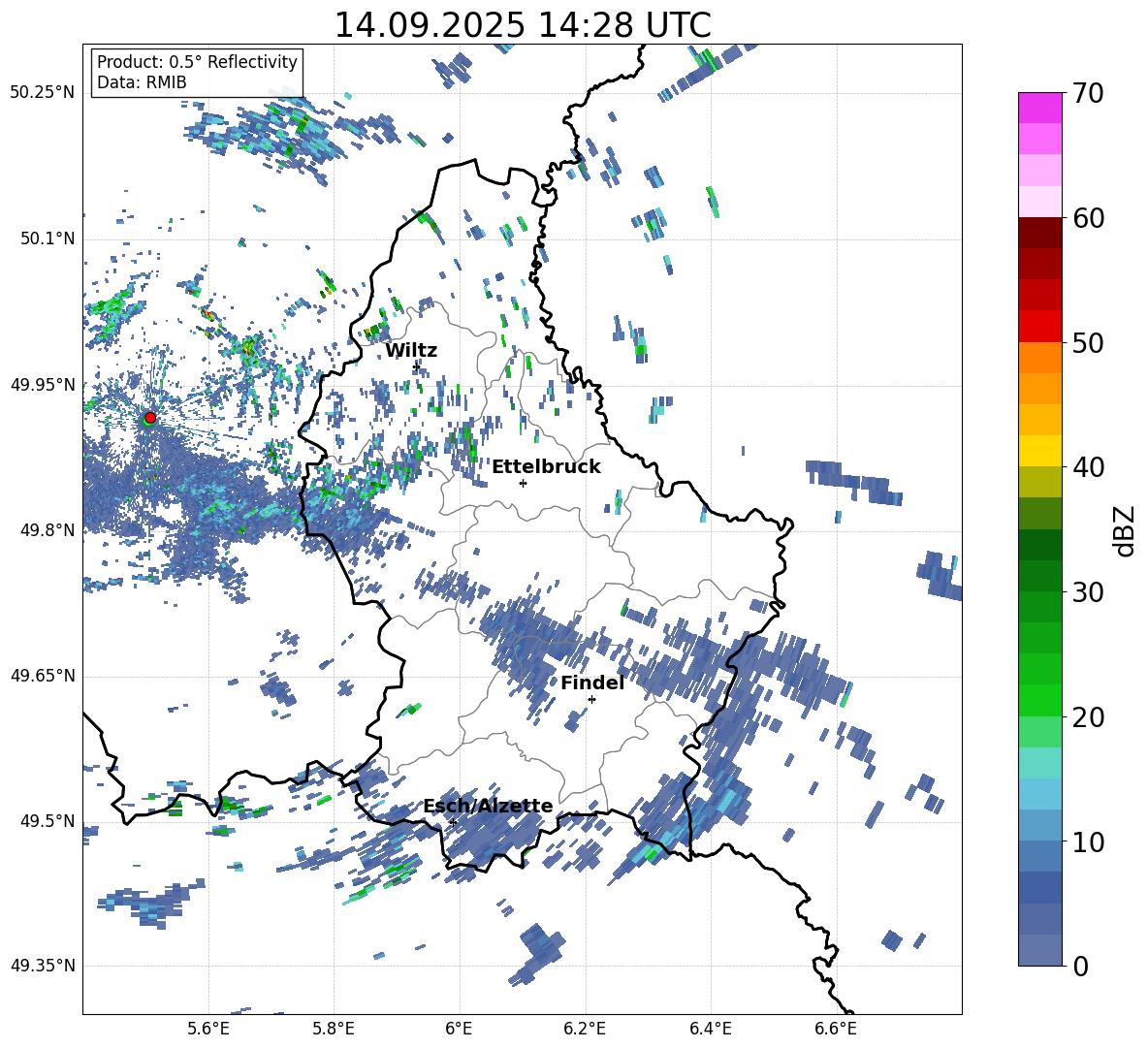This screenshot has height=1048, width=1148.
Task: Click the Wiltz city label
Action: click(x=411, y=351)
